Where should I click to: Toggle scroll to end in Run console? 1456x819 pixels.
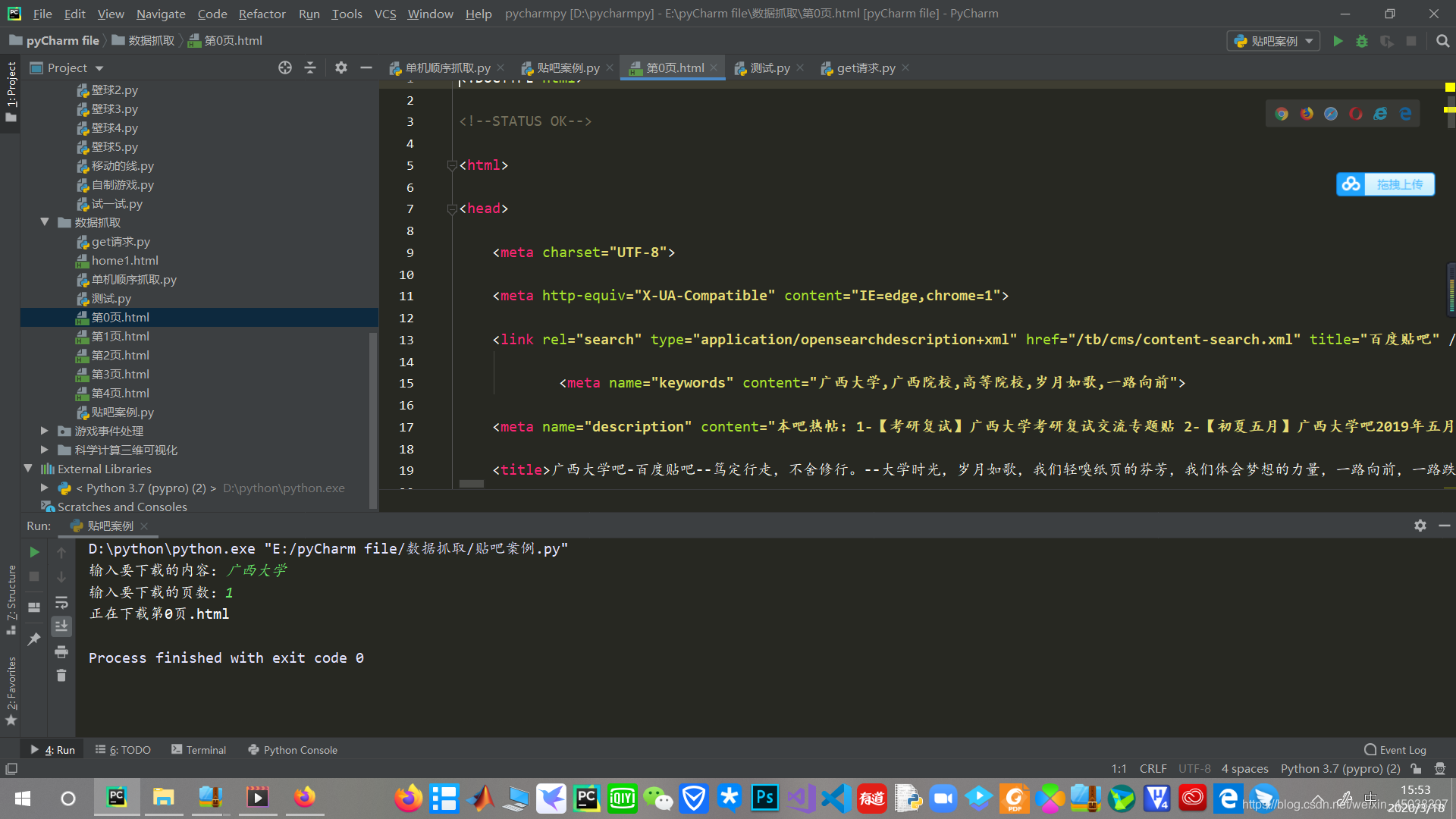coord(61,626)
